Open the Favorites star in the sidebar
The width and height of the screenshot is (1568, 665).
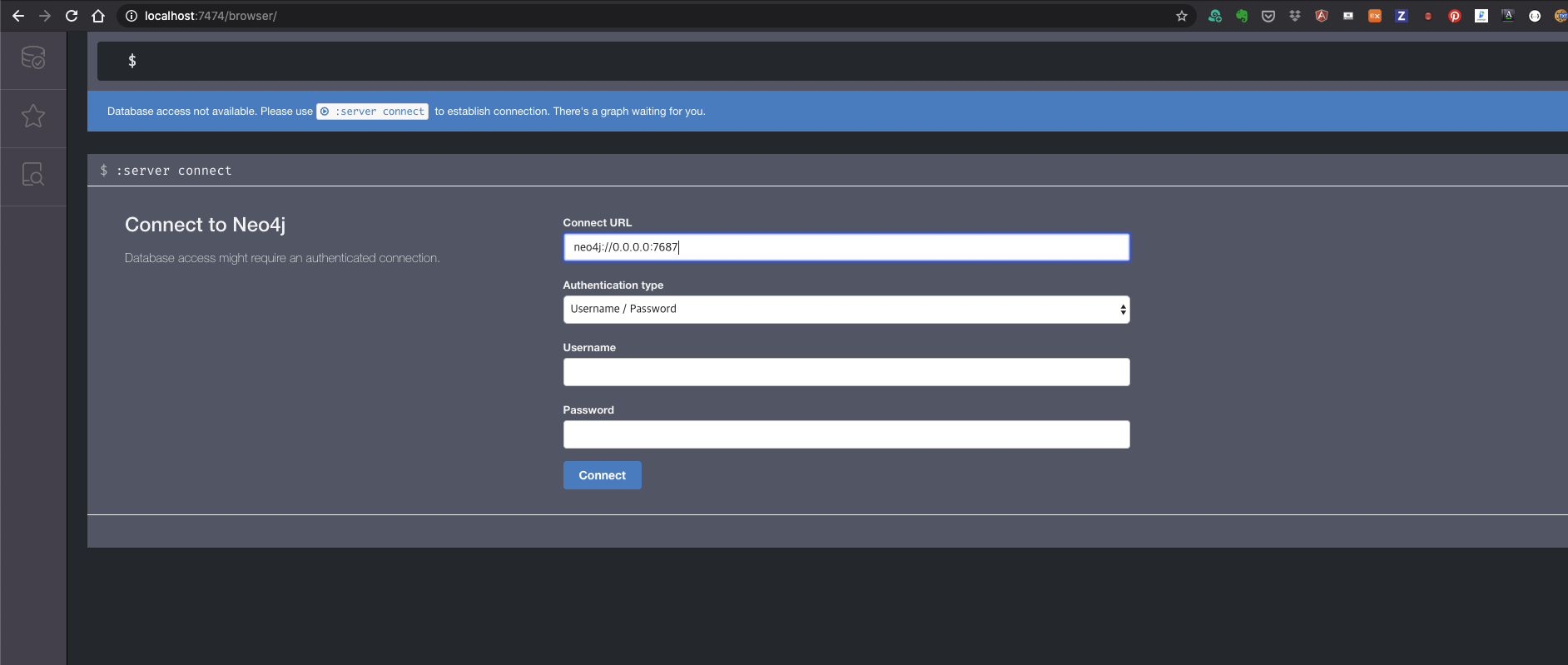[33, 116]
